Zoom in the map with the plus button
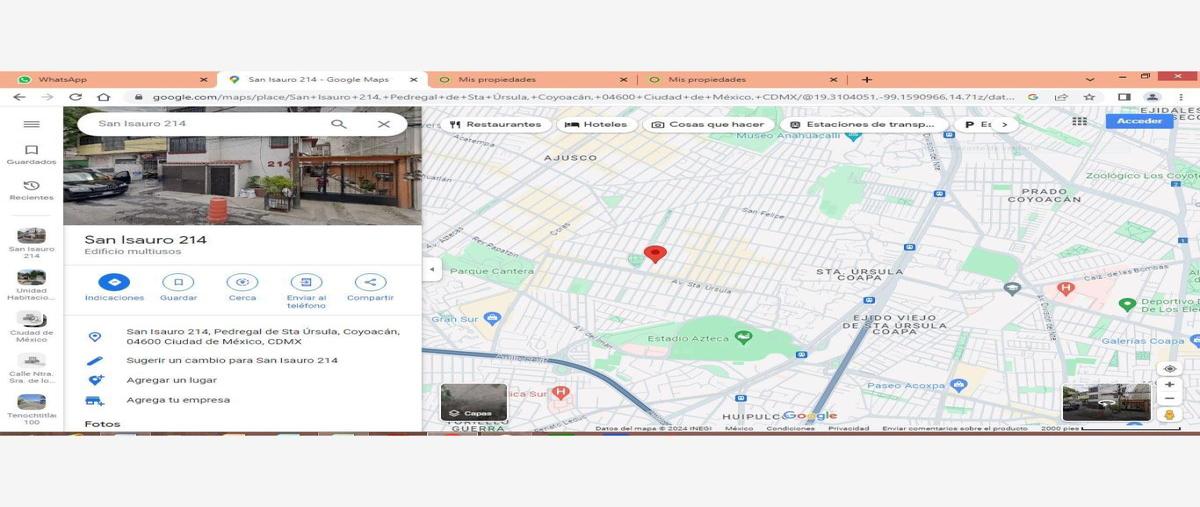This screenshot has height=507, width=1200. pos(1169,384)
